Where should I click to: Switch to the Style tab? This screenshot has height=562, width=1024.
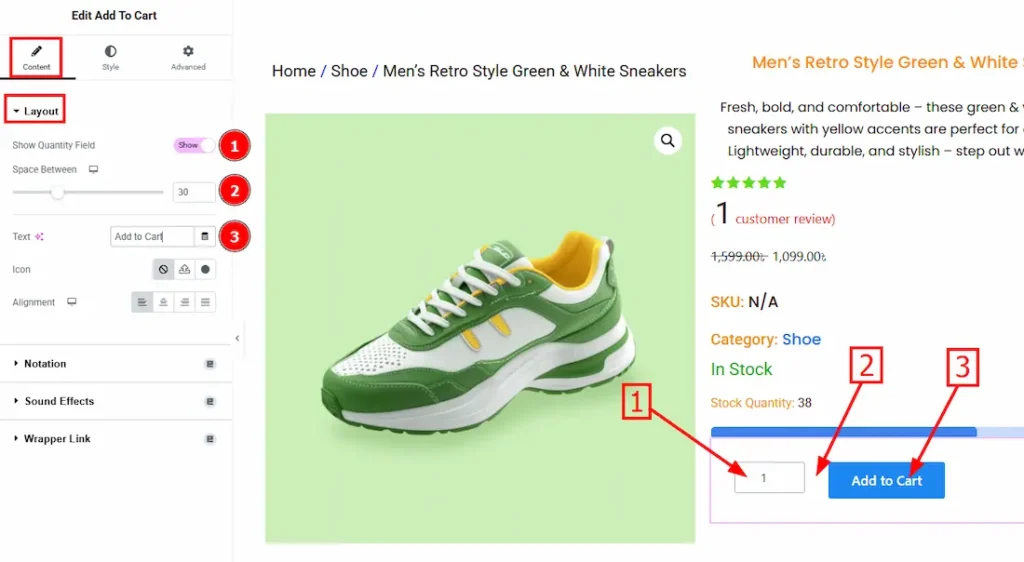110,57
